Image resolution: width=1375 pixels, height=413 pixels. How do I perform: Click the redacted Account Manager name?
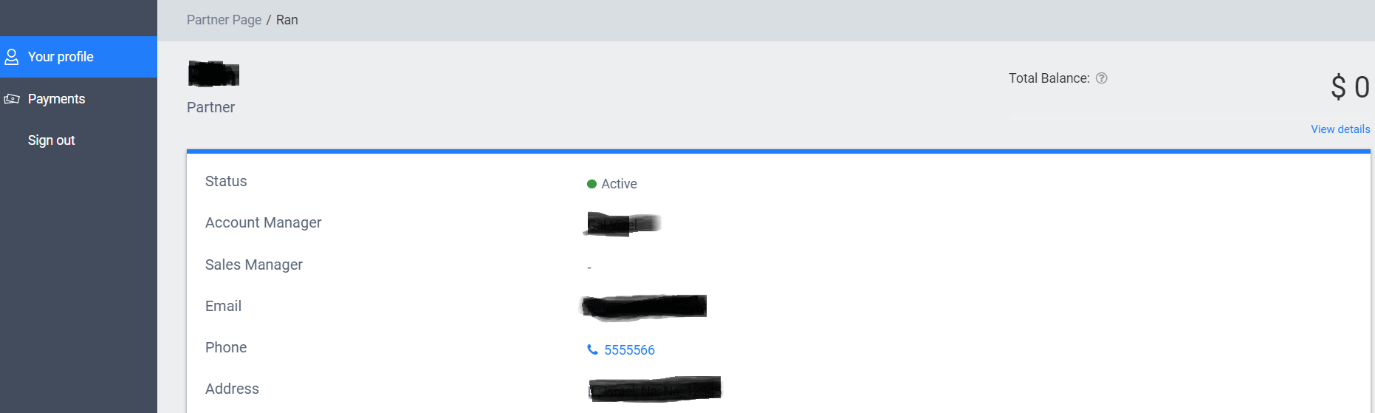coord(623,224)
